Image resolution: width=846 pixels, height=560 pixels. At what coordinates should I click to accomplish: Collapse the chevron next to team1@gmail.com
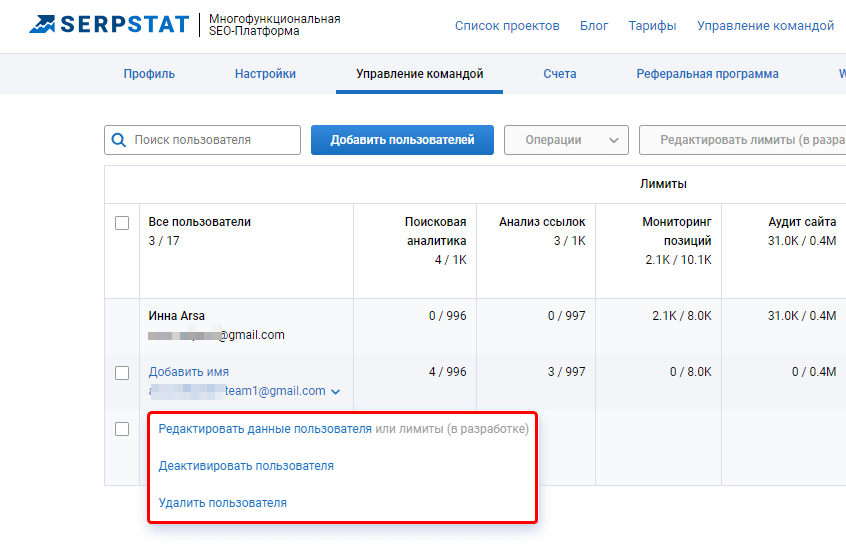coord(336,392)
